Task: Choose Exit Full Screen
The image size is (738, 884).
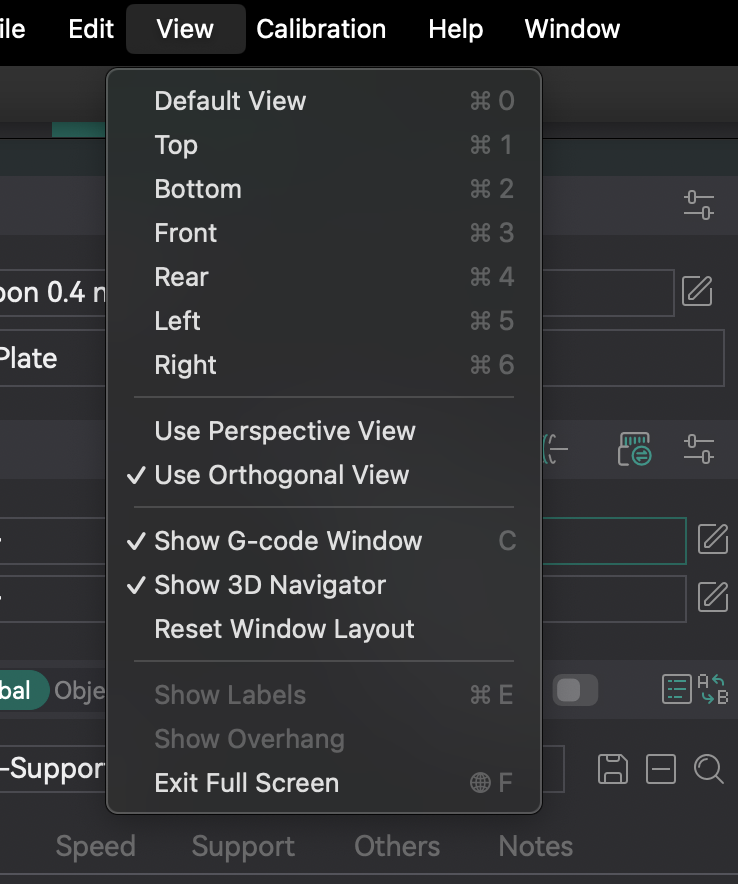Action: [x=246, y=783]
